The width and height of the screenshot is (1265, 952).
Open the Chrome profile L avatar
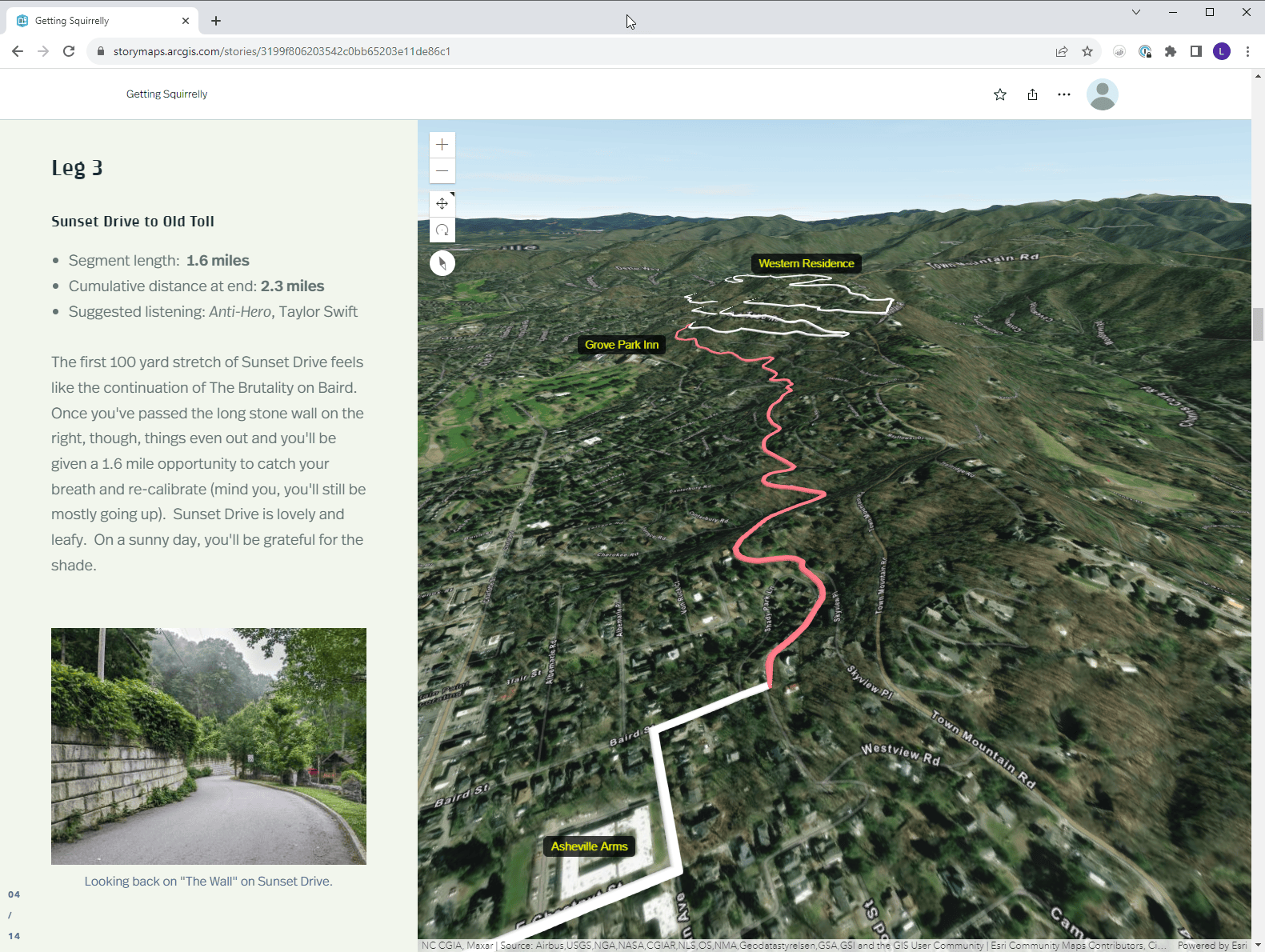point(1222,51)
